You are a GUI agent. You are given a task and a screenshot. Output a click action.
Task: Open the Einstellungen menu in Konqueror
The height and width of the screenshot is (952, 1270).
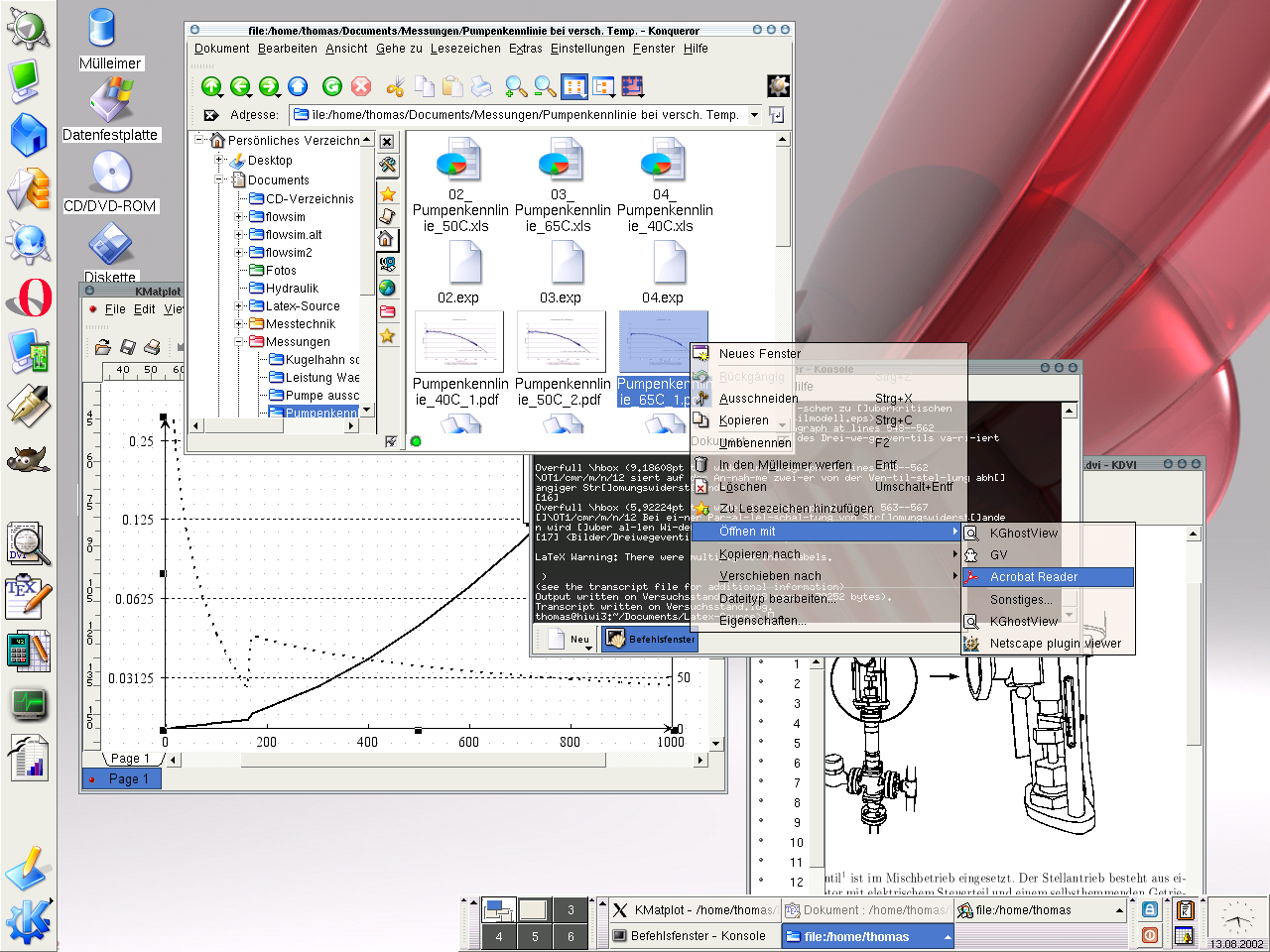pos(587,48)
